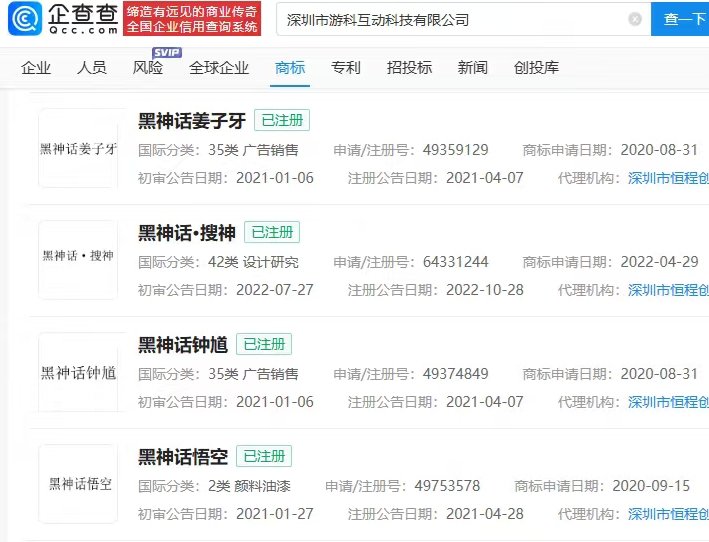Open the 企业 tab
Screen dimensions: 709x542
point(36,68)
